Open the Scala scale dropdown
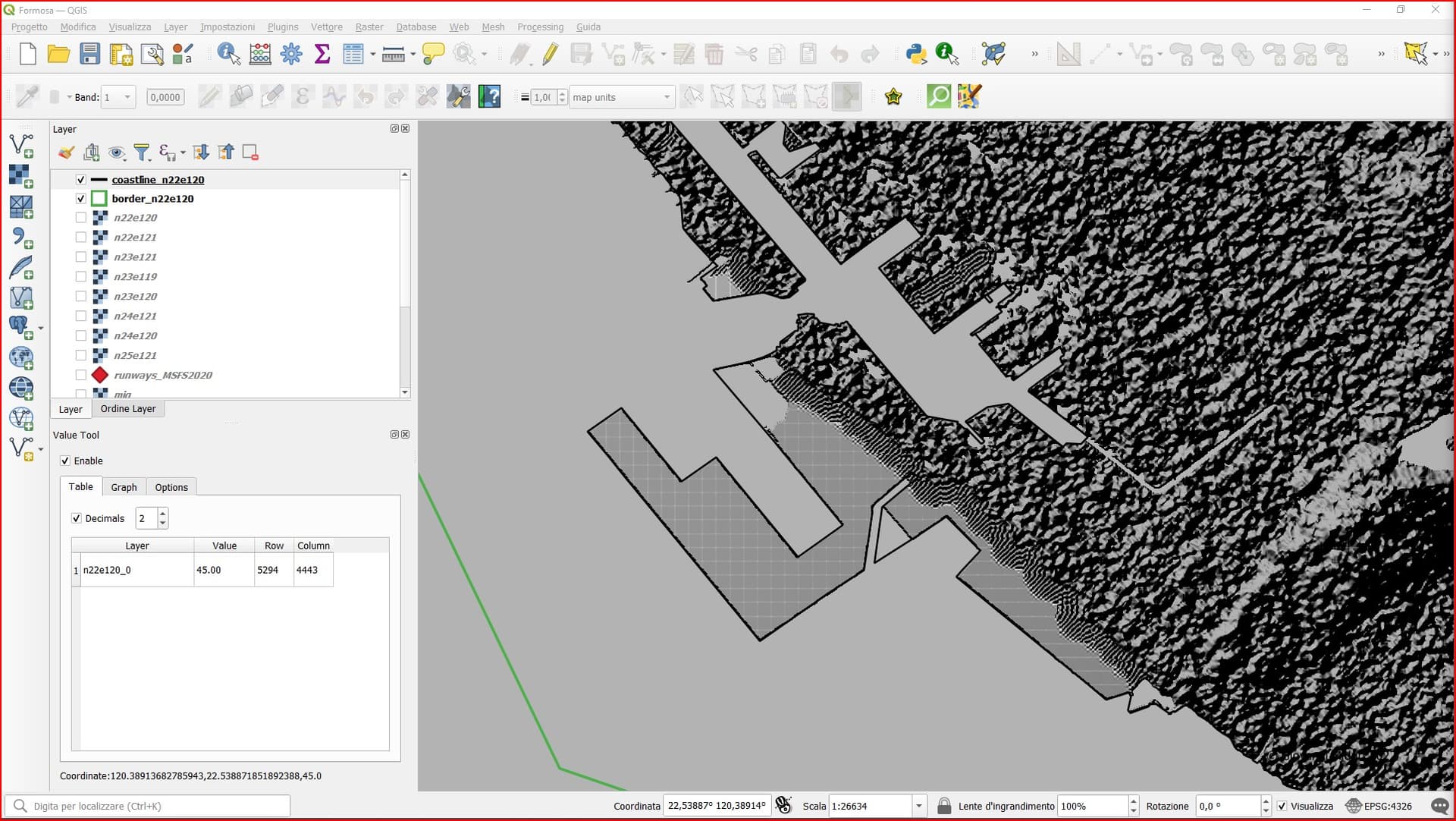 (918, 806)
